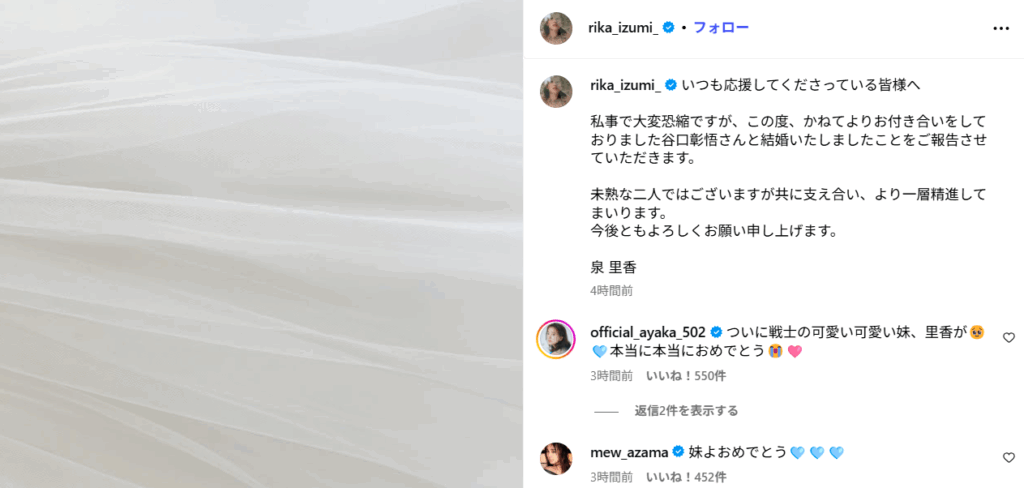
Task: Open official_ayaka_502 story ring avatar
Action: point(556,340)
